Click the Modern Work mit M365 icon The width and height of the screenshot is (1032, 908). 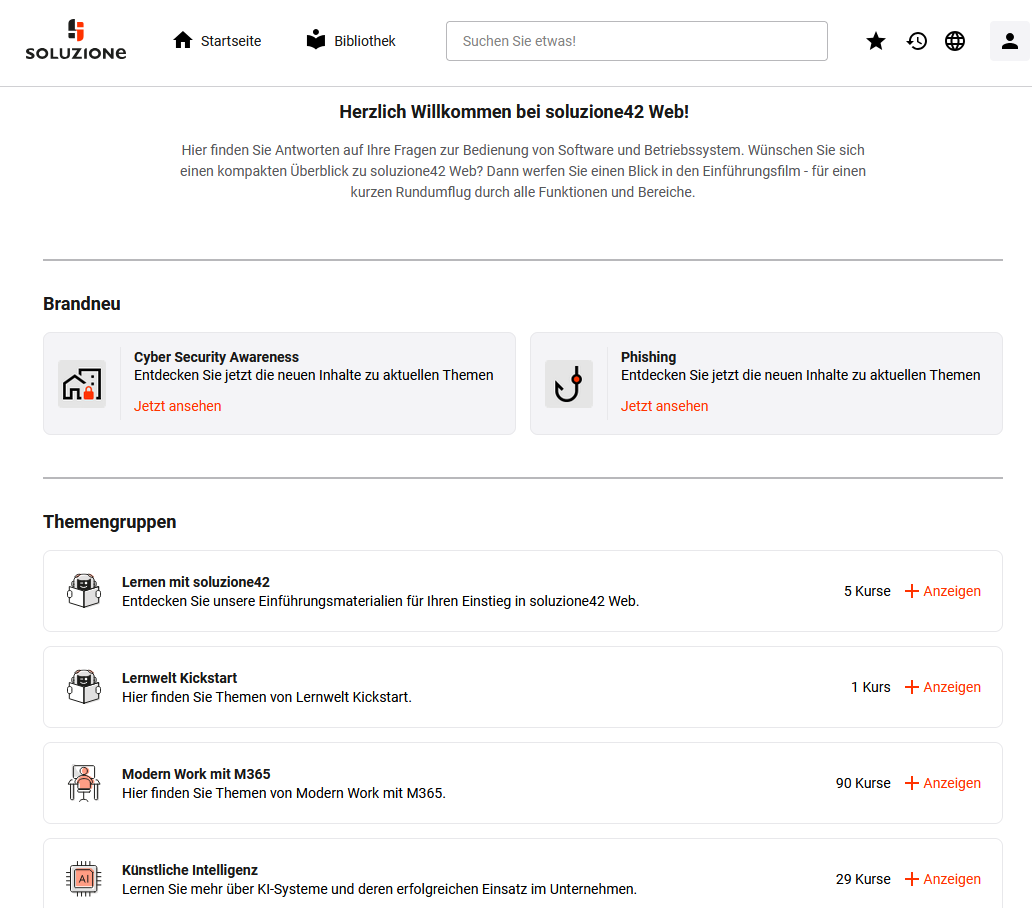coord(84,783)
